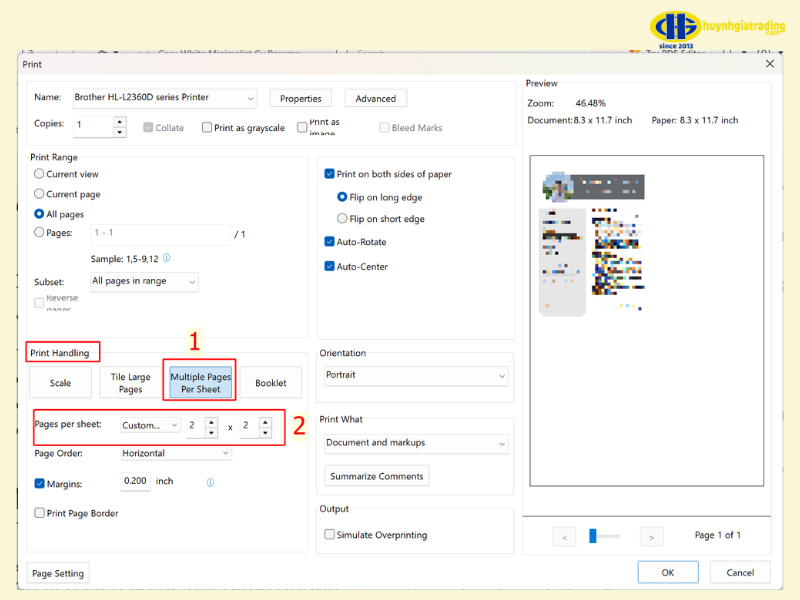Click the Properties button

300,98
